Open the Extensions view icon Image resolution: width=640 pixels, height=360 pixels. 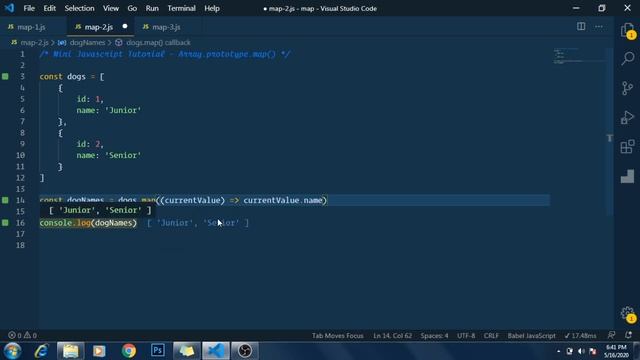(627, 147)
